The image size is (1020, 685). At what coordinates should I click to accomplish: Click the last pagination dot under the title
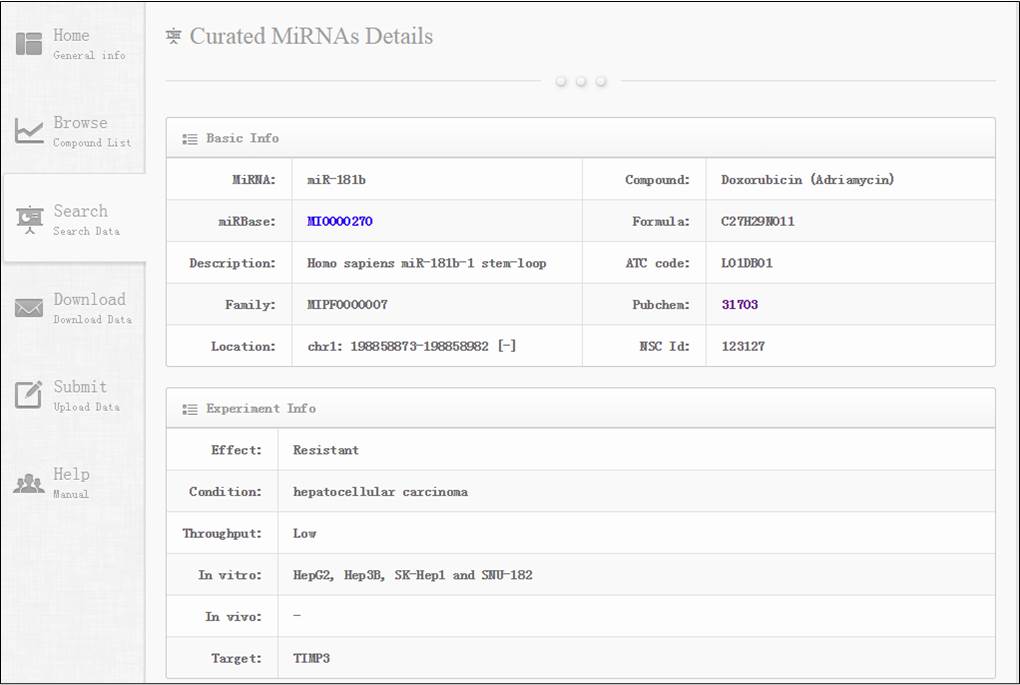pyautogui.click(x=601, y=81)
